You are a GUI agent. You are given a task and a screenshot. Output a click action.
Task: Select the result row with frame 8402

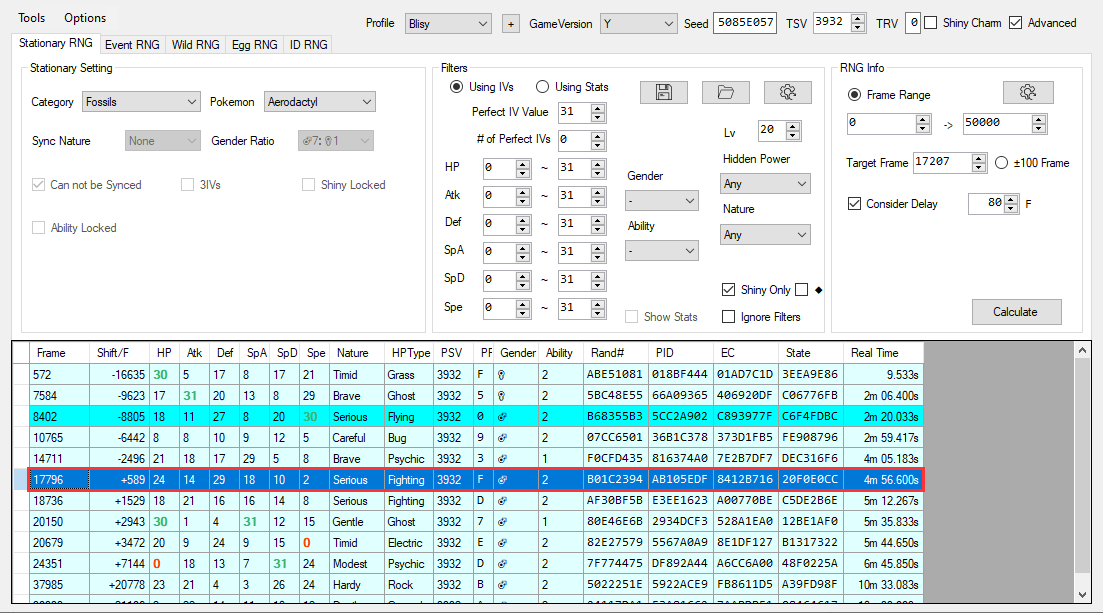[x=476, y=417]
